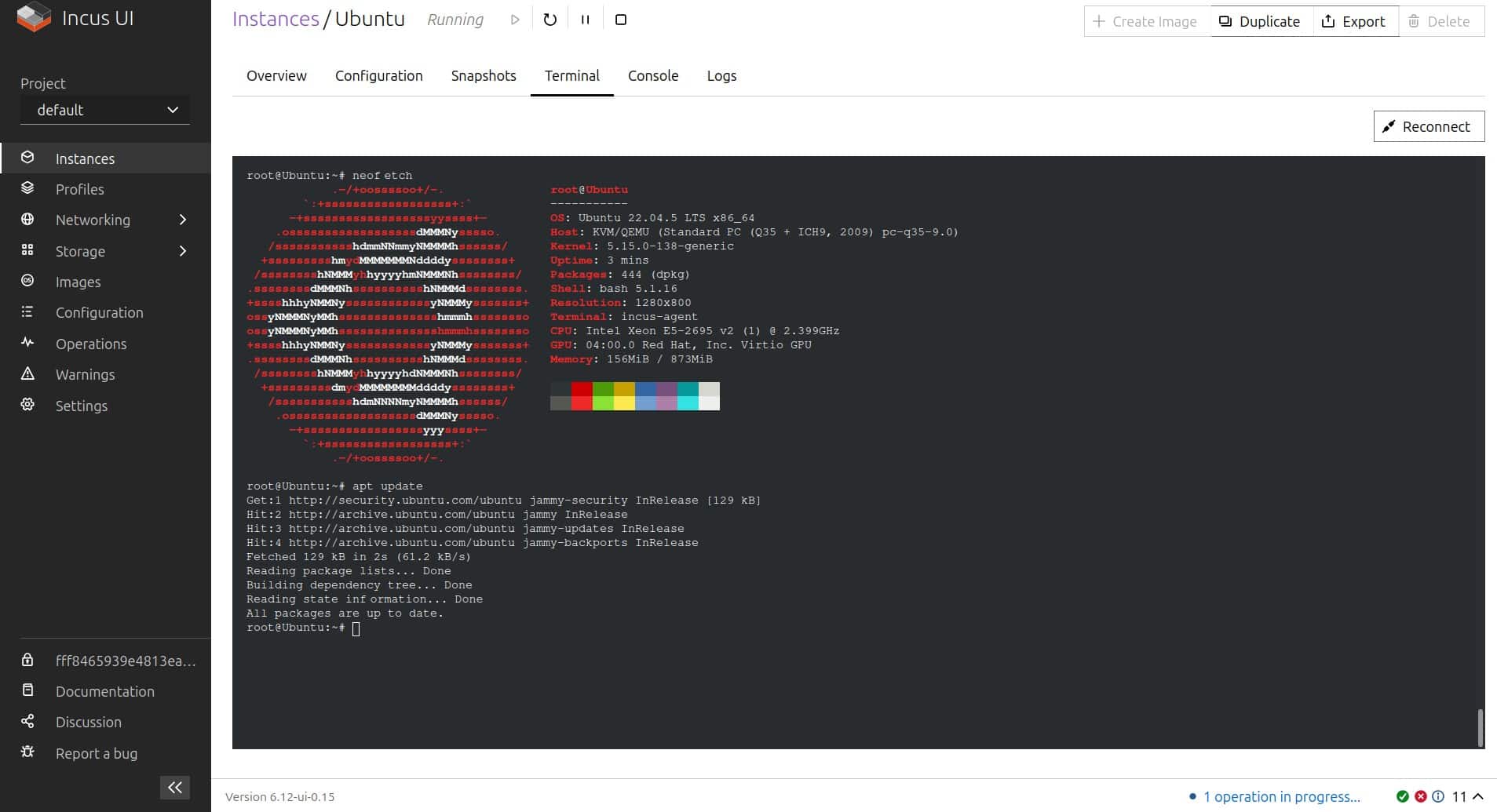
Task: Collapse the left sidebar
Action: click(174, 787)
